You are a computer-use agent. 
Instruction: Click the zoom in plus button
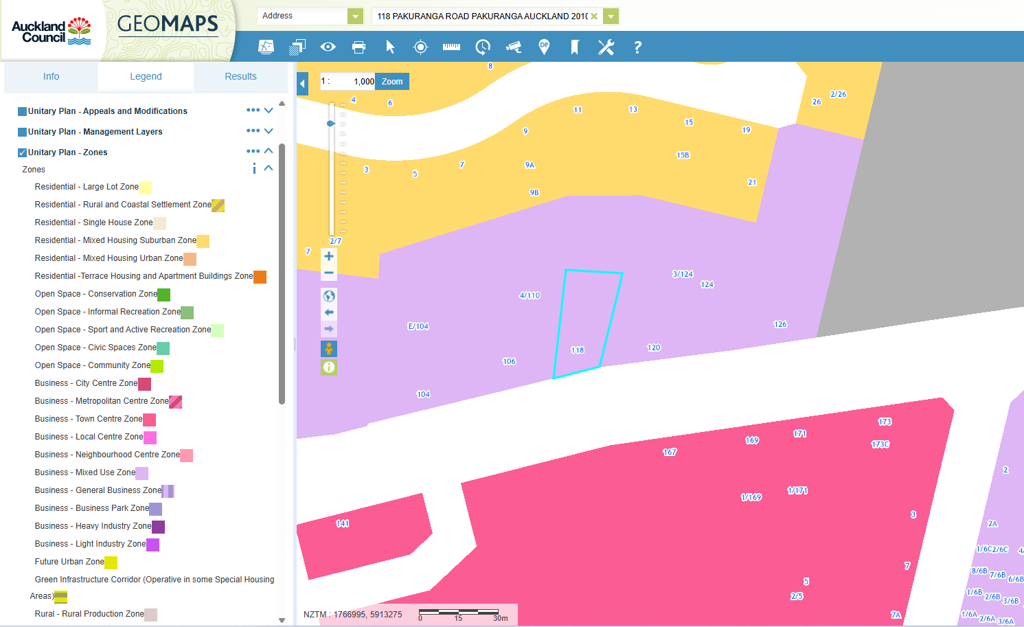coord(329,257)
